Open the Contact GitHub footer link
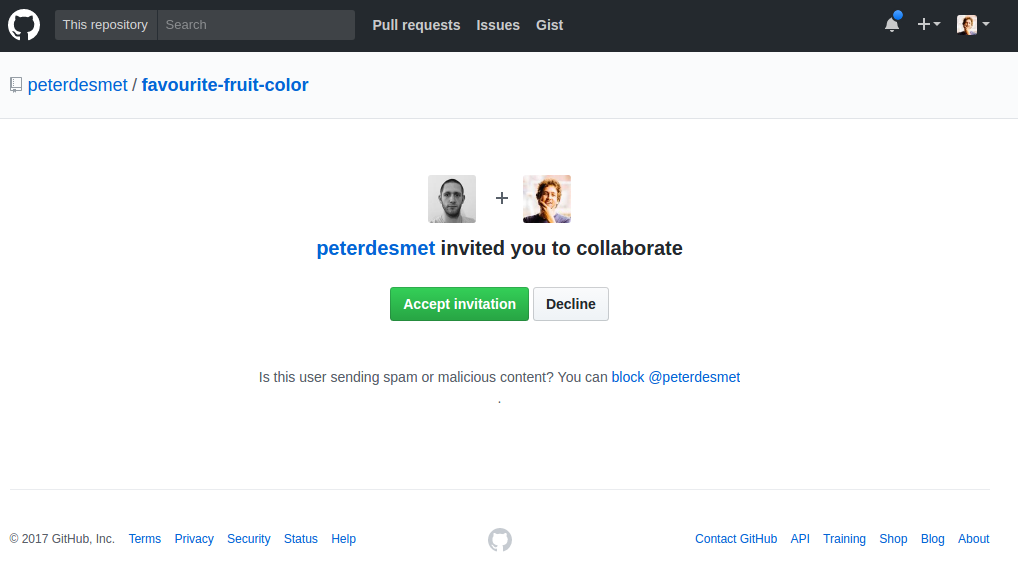Viewport: 1018px width, 572px height. click(x=736, y=539)
